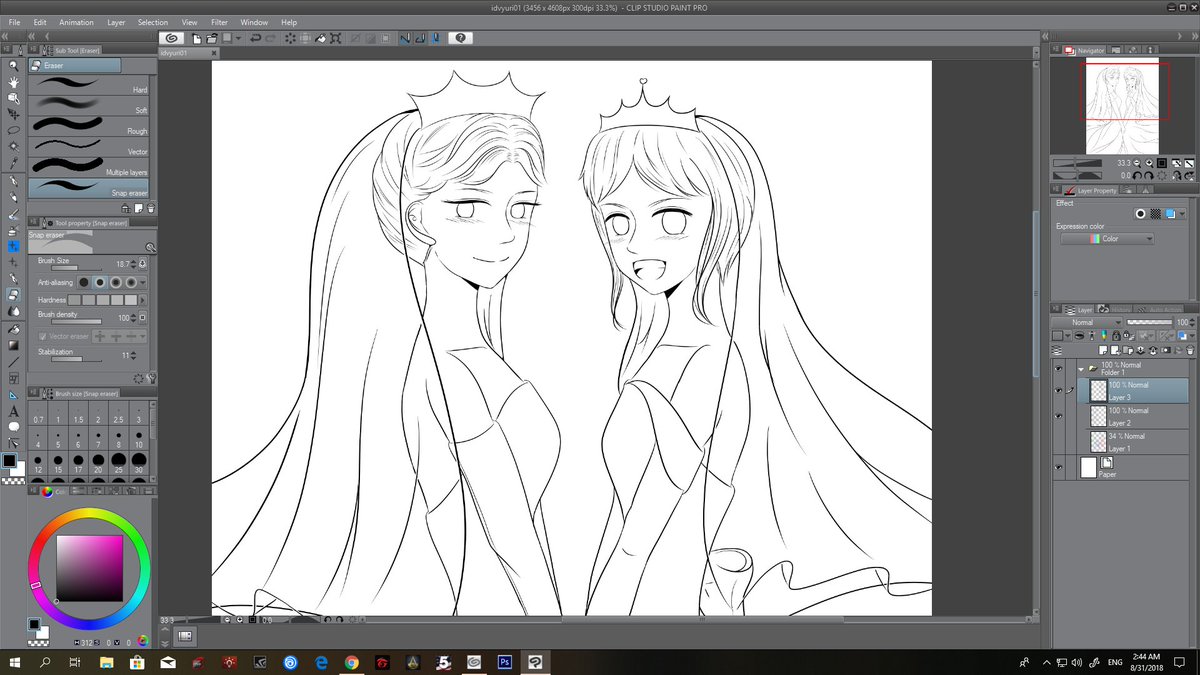This screenshot has width=1200, height=675.
Task: Click Navigator canvas thumbnail
Action: pyautogui.click(x=1120, y=106)
